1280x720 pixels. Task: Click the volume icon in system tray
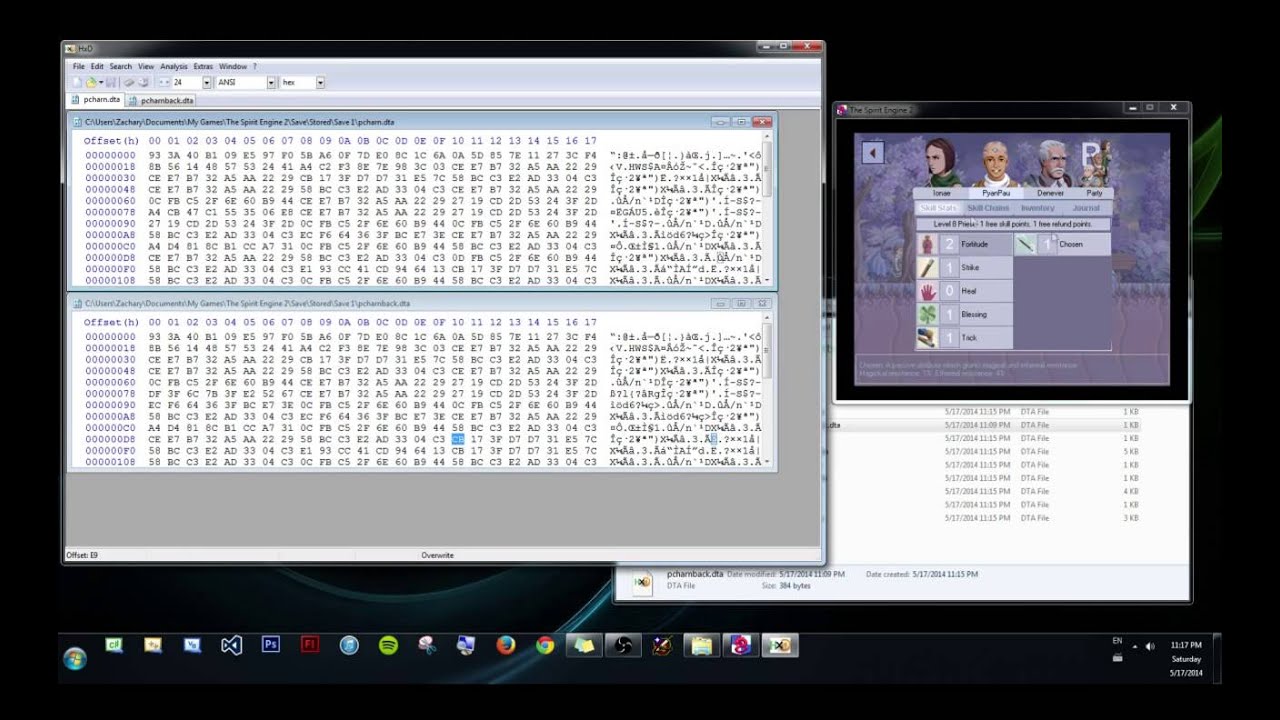[x=1150, y=646]
